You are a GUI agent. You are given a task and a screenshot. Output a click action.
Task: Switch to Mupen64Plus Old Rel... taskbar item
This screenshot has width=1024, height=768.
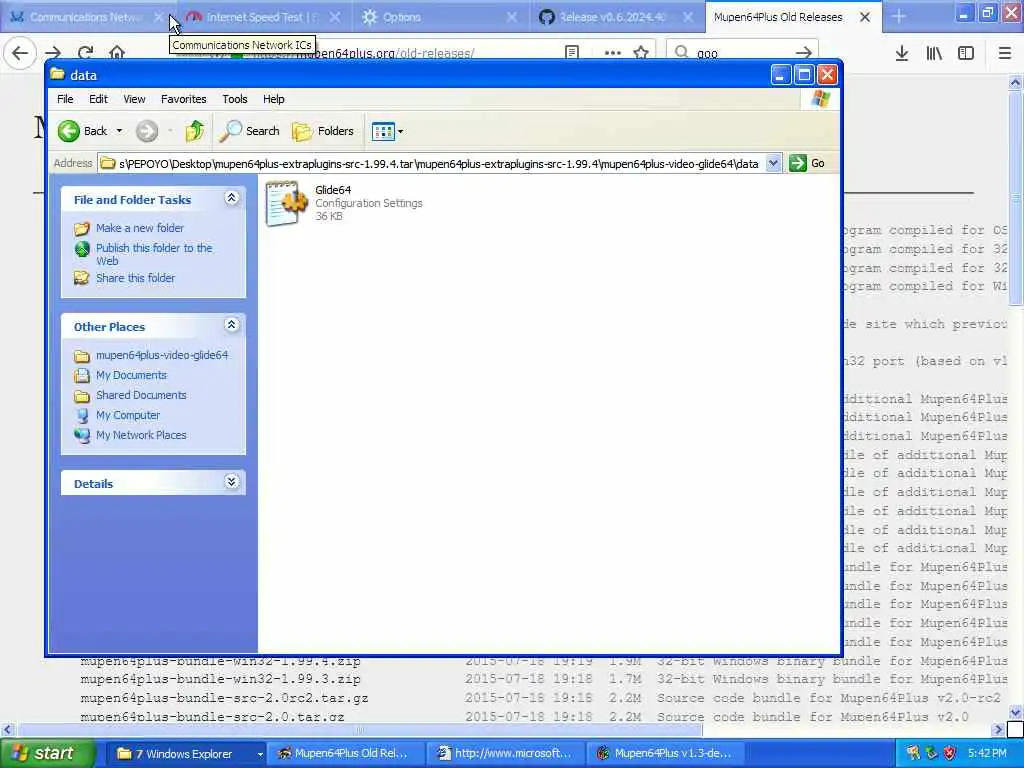click(x=345, y=754)
